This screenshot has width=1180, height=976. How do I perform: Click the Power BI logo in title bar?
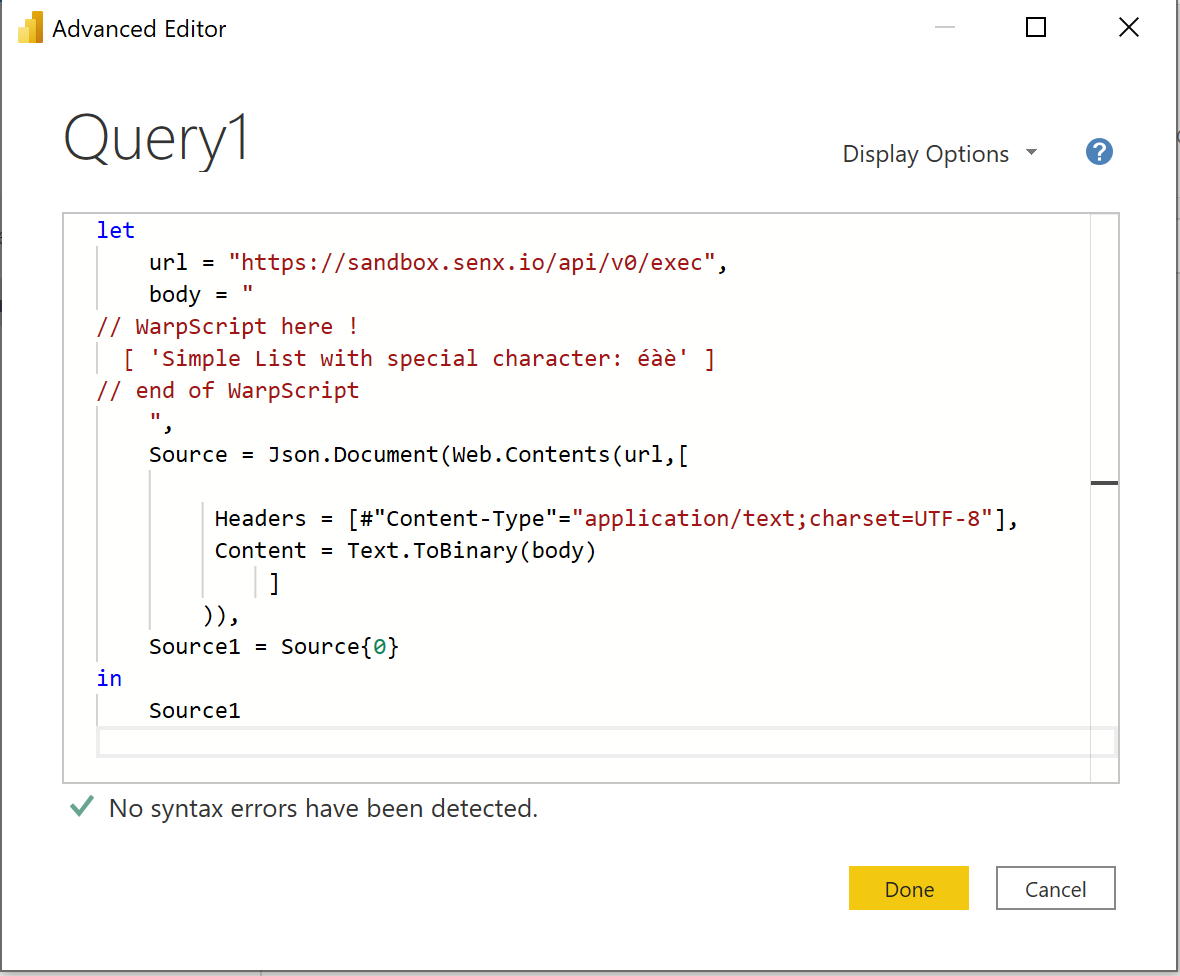pyautogui.click(x=30, y=27)
